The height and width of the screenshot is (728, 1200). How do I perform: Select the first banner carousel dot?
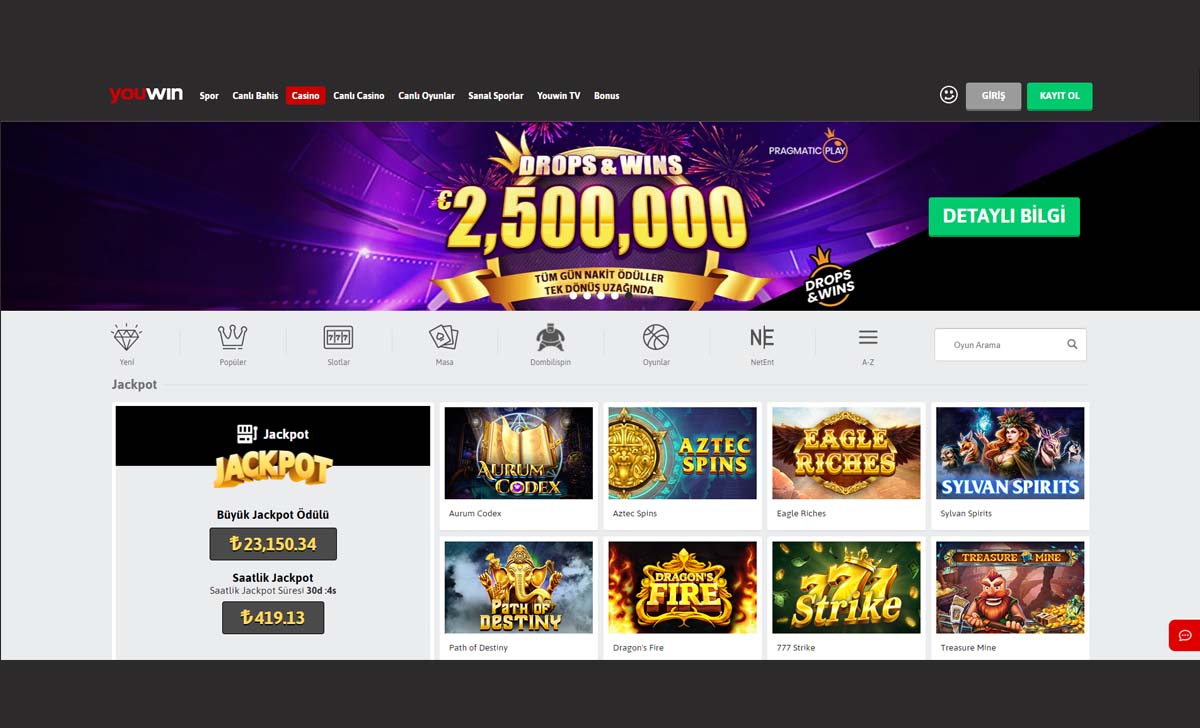coord(574,295)
